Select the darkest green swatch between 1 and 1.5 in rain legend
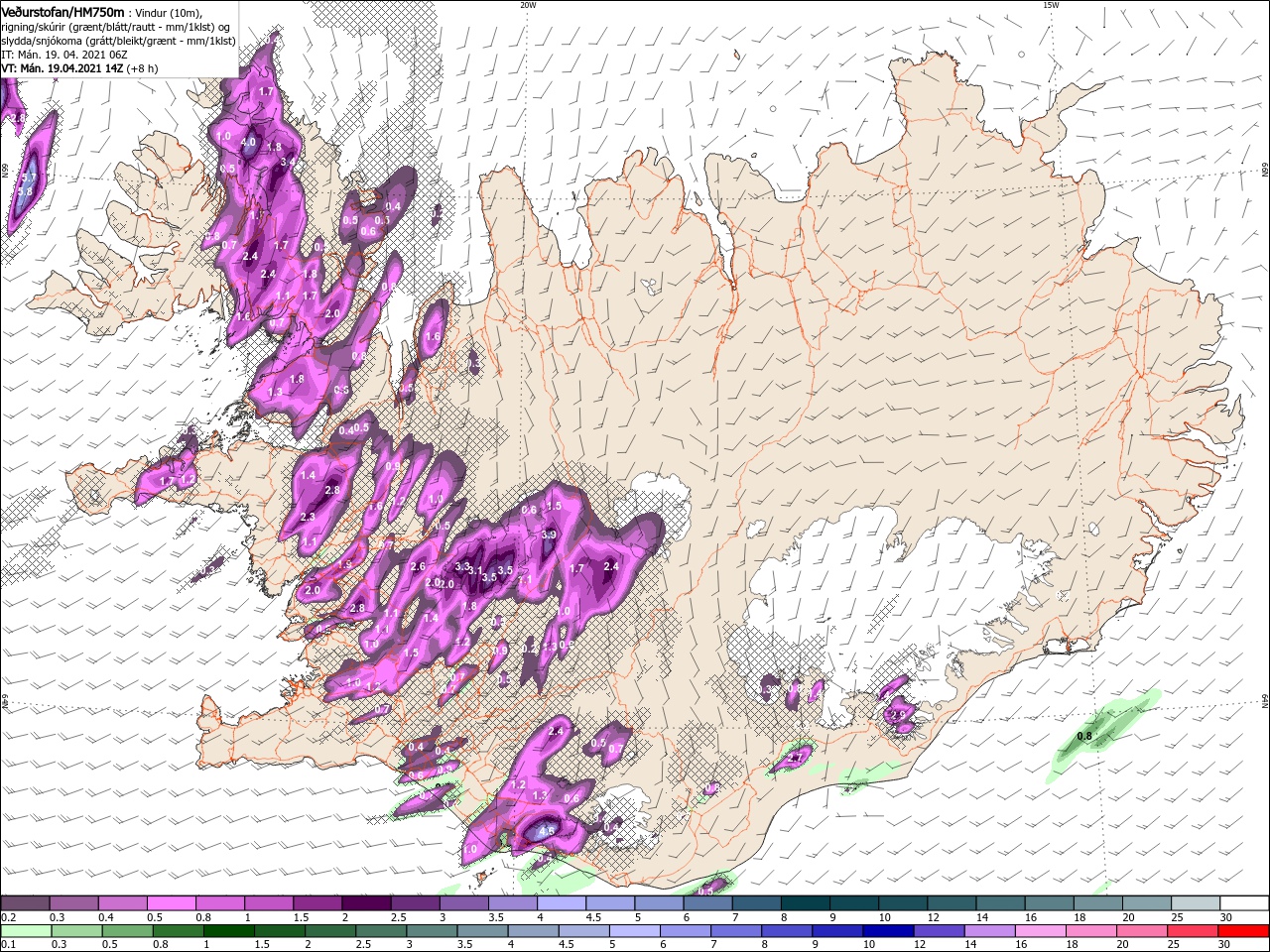Viewport: 1270px width, 952px height. click(x=229, y=931)
